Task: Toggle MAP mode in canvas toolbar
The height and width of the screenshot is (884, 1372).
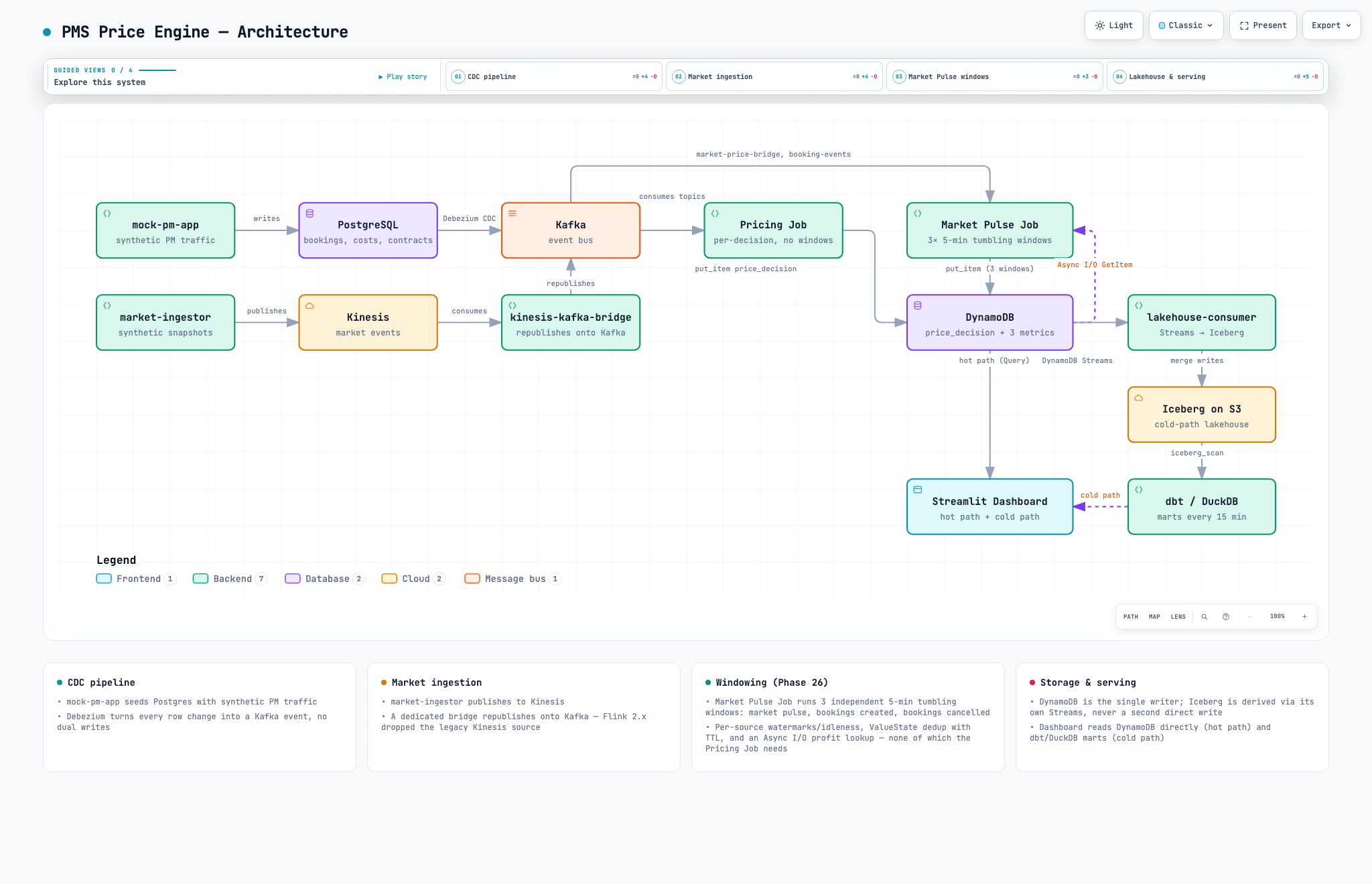Action: click(1154, 617)
